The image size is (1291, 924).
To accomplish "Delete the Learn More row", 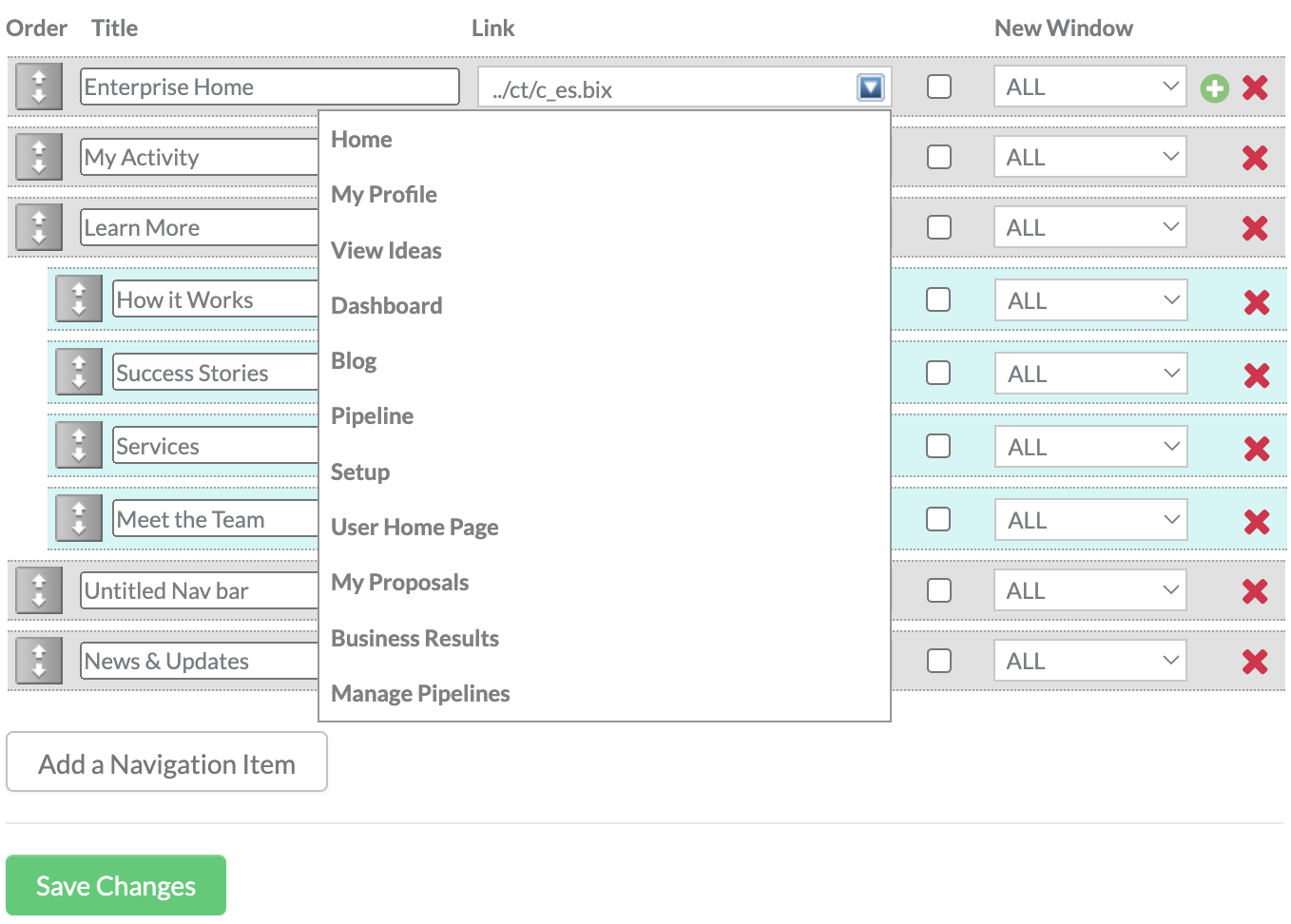I will pyautogui.click(x=1255, y=228).
